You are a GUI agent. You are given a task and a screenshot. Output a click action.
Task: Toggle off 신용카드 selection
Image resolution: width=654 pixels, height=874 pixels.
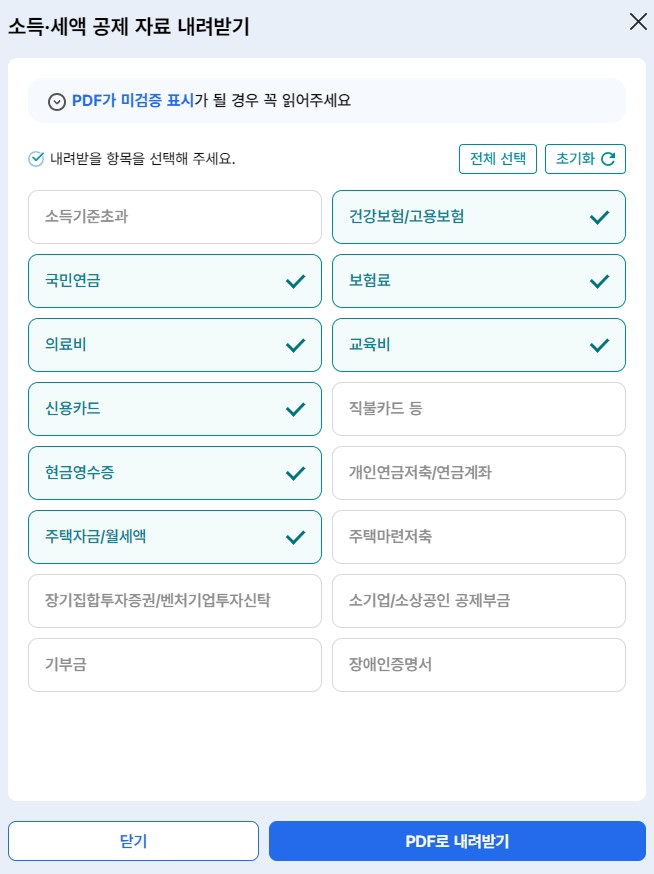[x=175, y=409]
